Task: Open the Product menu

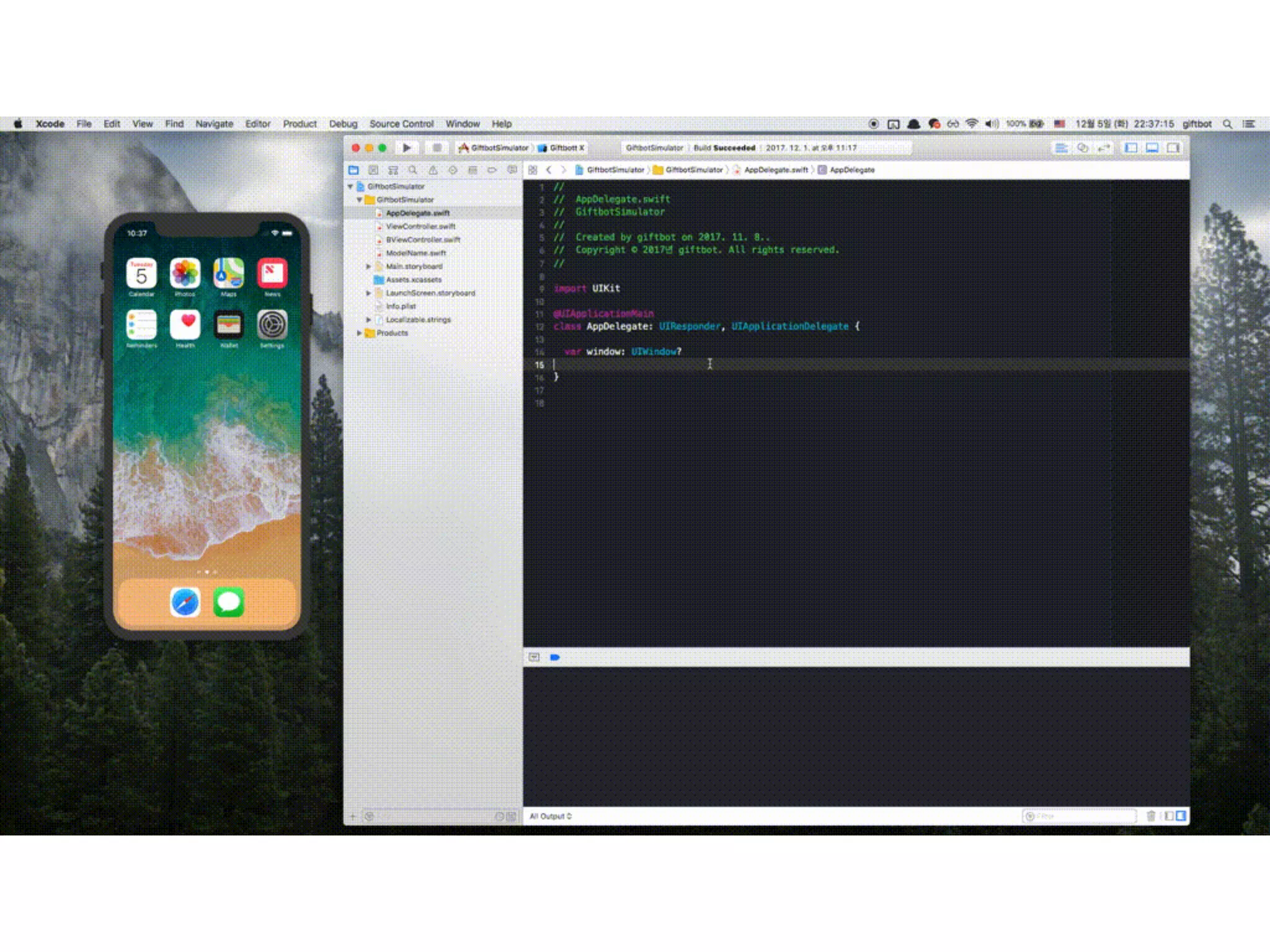Action: pyautogui.click(x=300, y=124)
